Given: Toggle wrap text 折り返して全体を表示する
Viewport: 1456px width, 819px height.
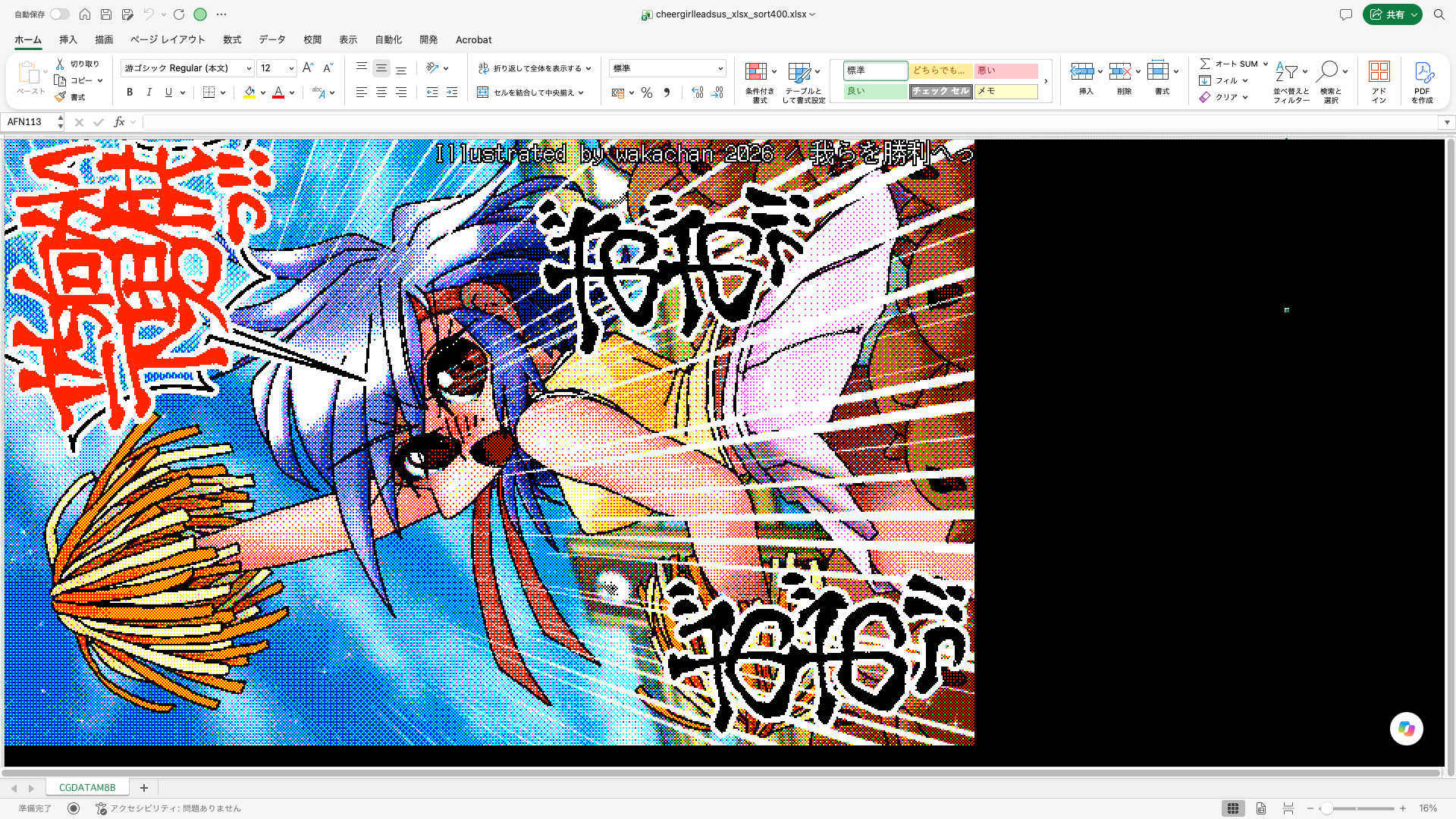Looking at the screenshot, I should (x=529, y=68).
